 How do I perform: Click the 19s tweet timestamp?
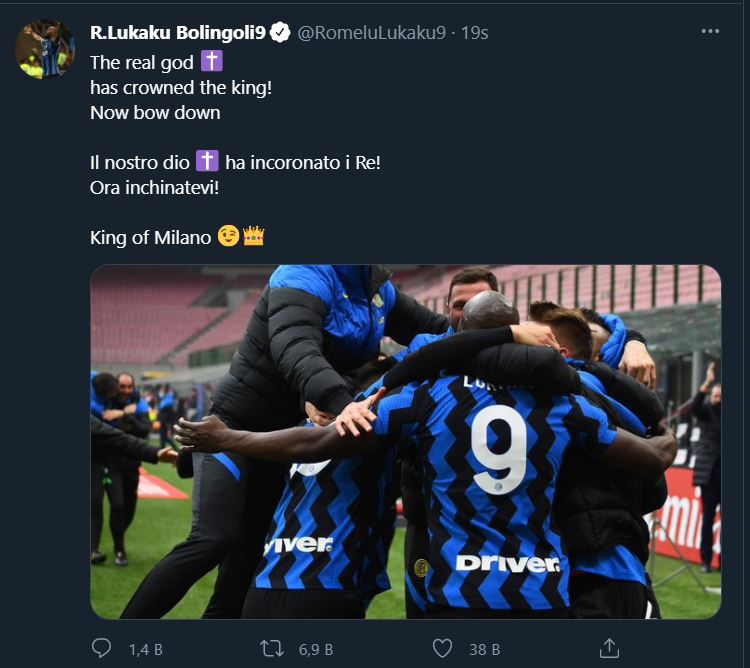click(x=474, y=33)
